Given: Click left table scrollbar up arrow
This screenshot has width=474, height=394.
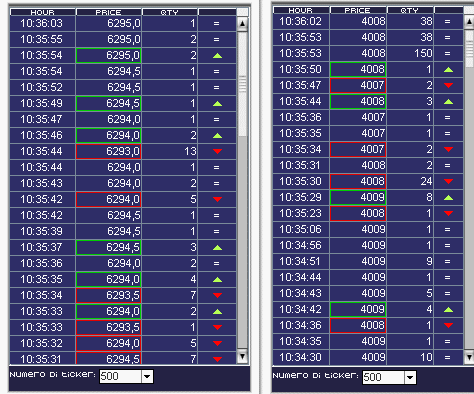Looking at the screenshot, I should click(242, 24).
